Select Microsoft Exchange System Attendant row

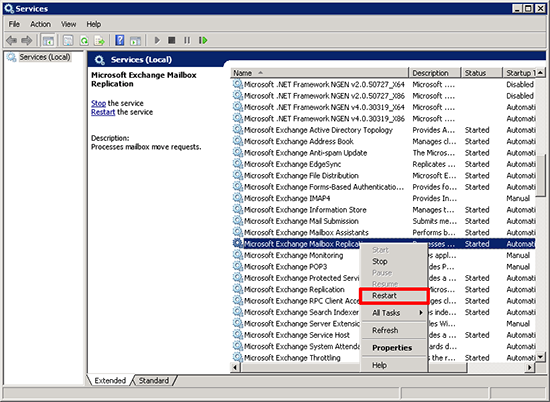click(383, 346)
